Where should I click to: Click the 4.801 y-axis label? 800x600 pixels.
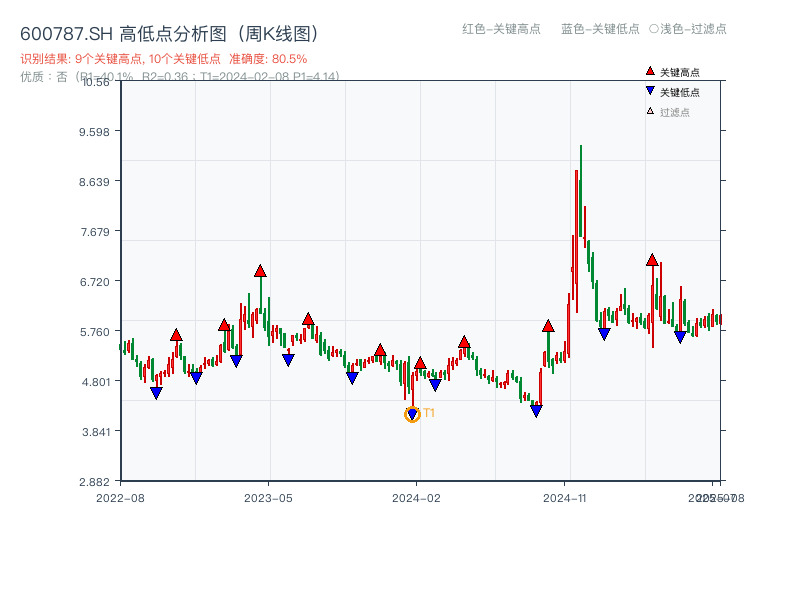(95, 382)
